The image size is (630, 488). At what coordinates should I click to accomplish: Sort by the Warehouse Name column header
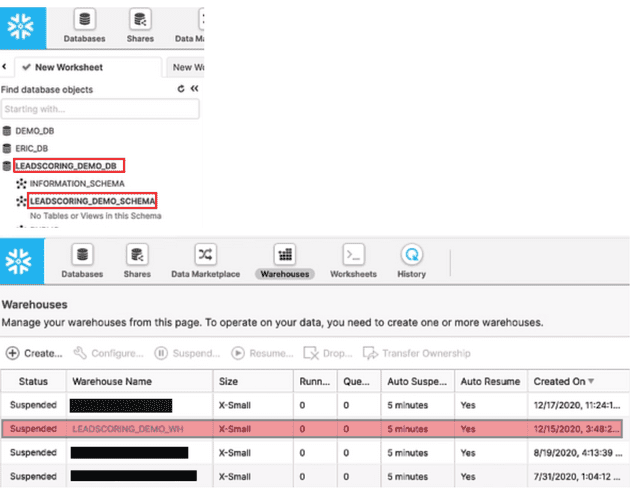coord(139,381)
